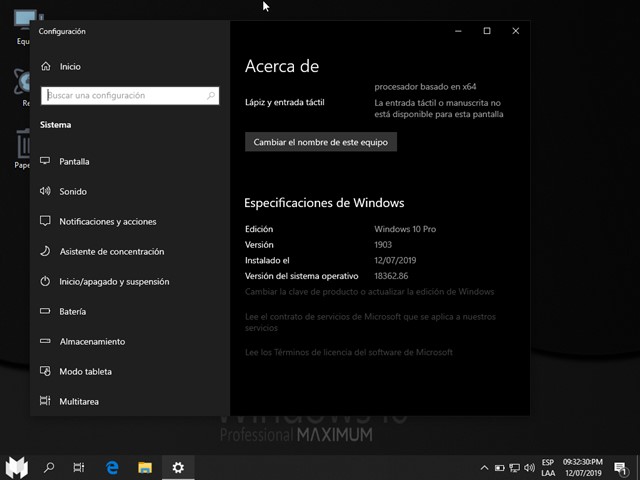
Task: Open link to change product key or edition
Action: point(369,292)
